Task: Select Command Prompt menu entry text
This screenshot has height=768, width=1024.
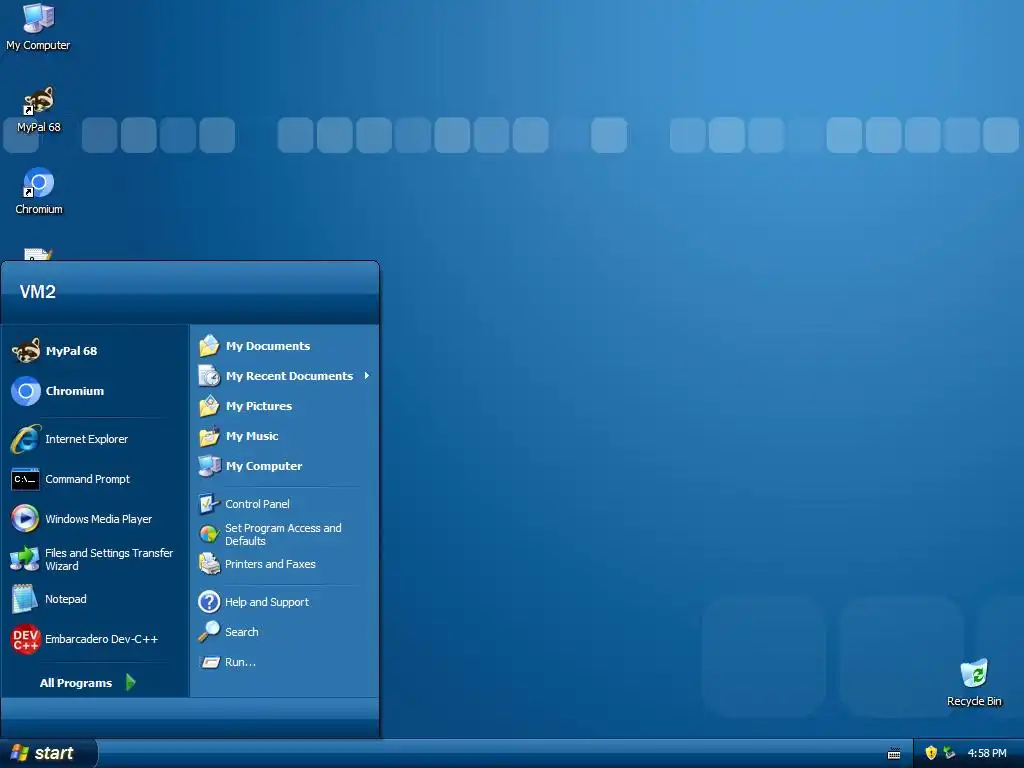Action: [88, 479]
